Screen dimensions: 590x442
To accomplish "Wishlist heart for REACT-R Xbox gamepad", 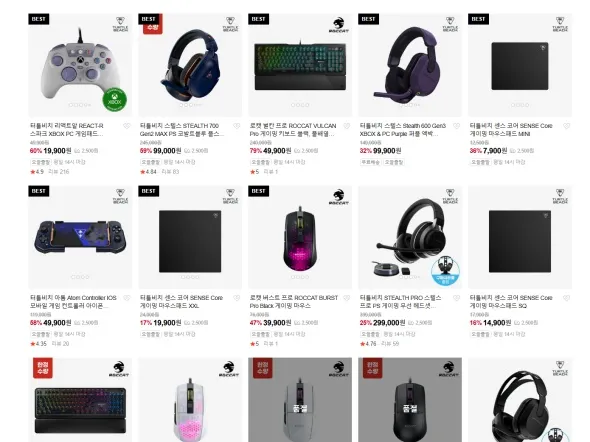I will point(127,126).
